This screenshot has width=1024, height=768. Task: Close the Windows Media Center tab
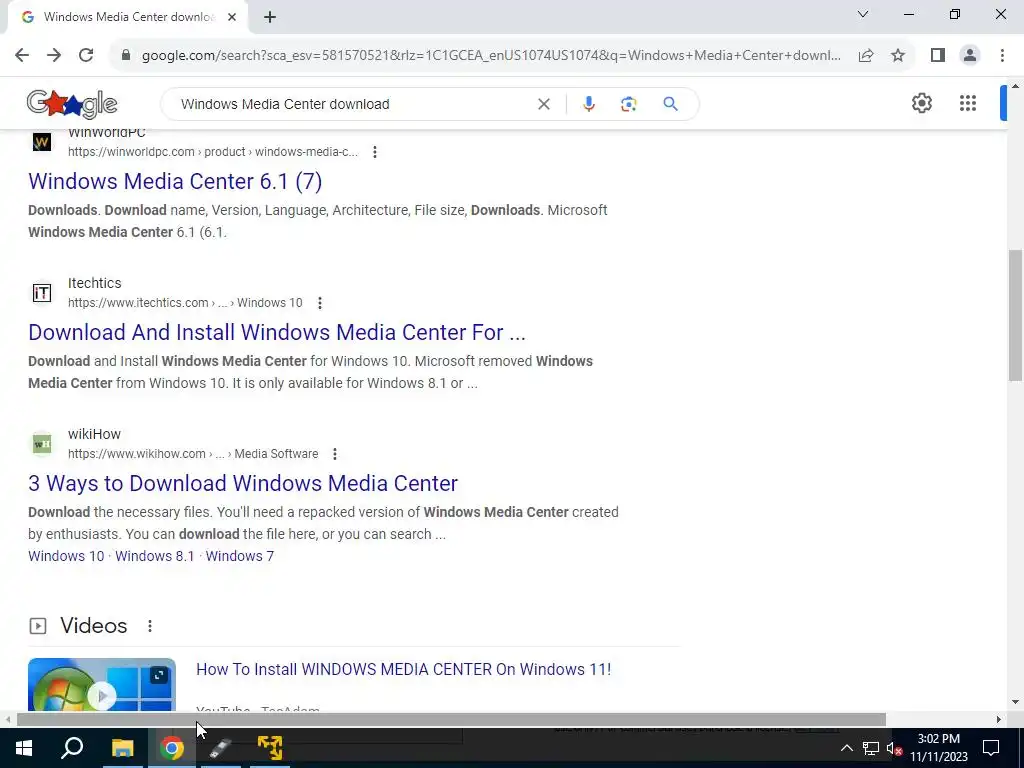click(232, 17)
